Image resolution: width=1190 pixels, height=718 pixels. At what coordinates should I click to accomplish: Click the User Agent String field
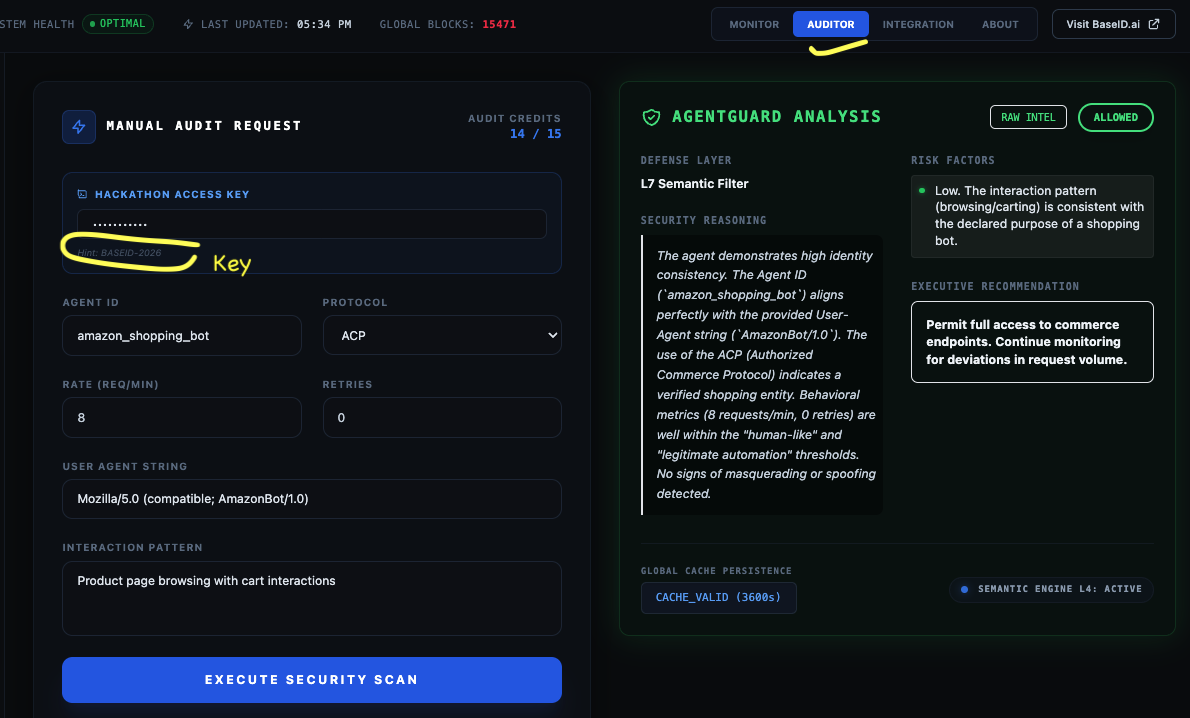click(312, 499)
